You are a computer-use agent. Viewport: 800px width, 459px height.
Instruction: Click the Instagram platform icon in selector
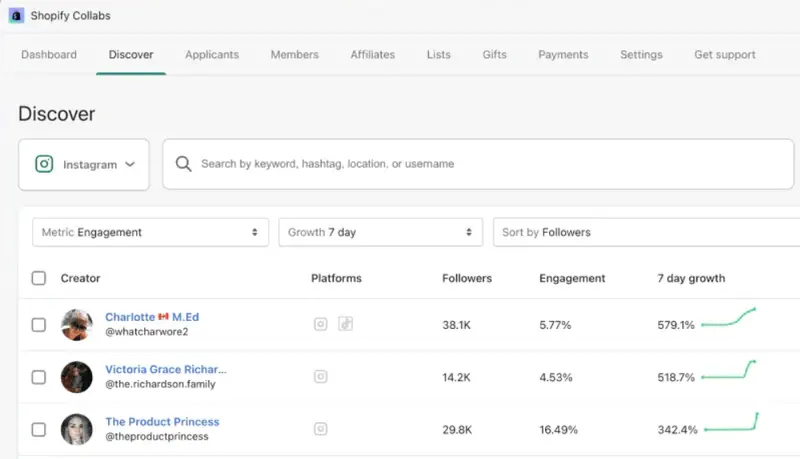point(44,164)
